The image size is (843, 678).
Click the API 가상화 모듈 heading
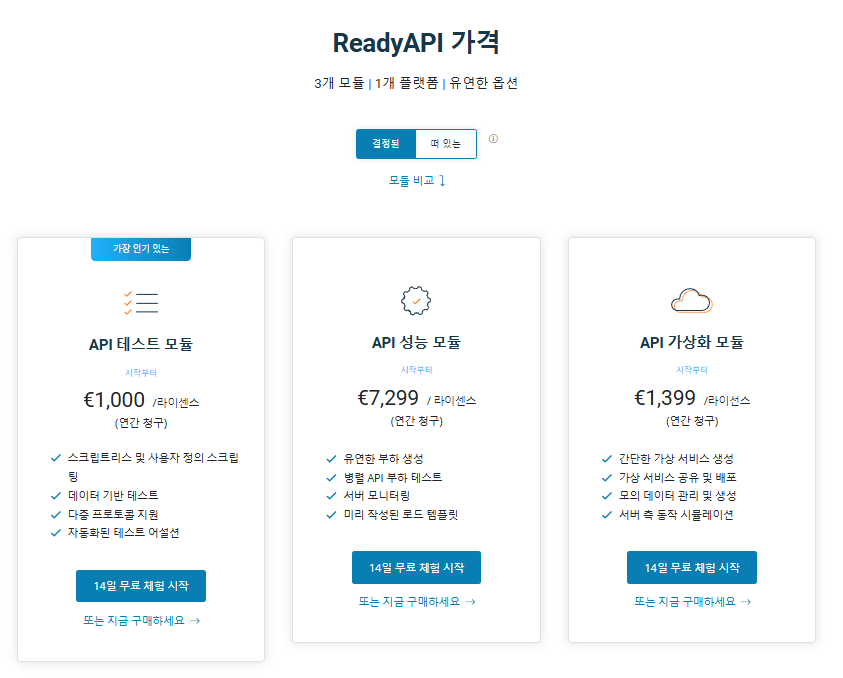(x=691, y=342)
